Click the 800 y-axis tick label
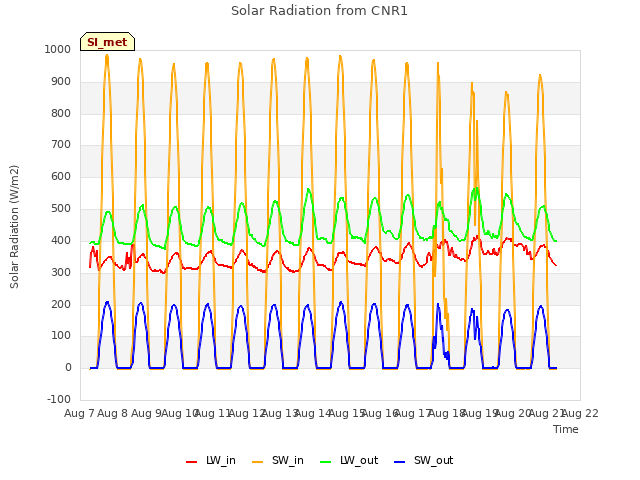 pyautogui.click(x=61, y=113)
